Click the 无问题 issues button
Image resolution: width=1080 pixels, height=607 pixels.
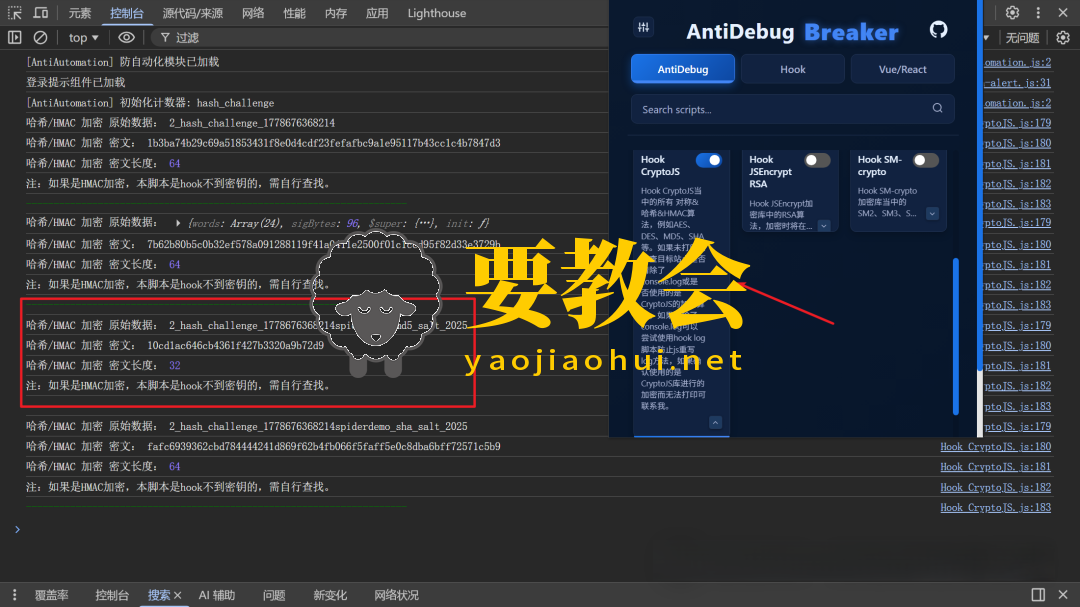click(x=1023, y=38)
